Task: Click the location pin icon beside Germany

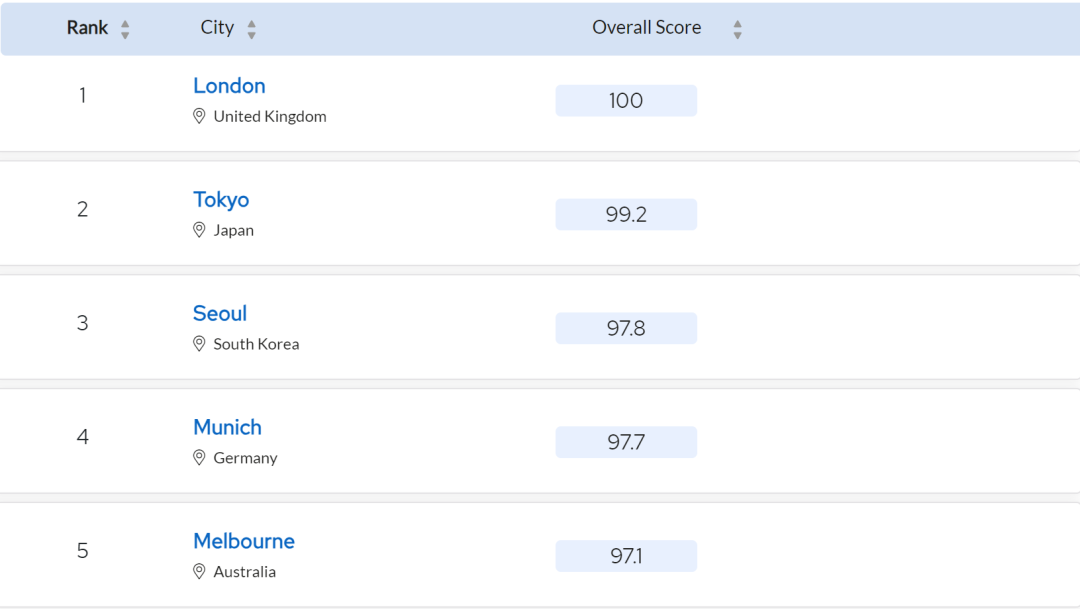Action: (x=199, y=457)
